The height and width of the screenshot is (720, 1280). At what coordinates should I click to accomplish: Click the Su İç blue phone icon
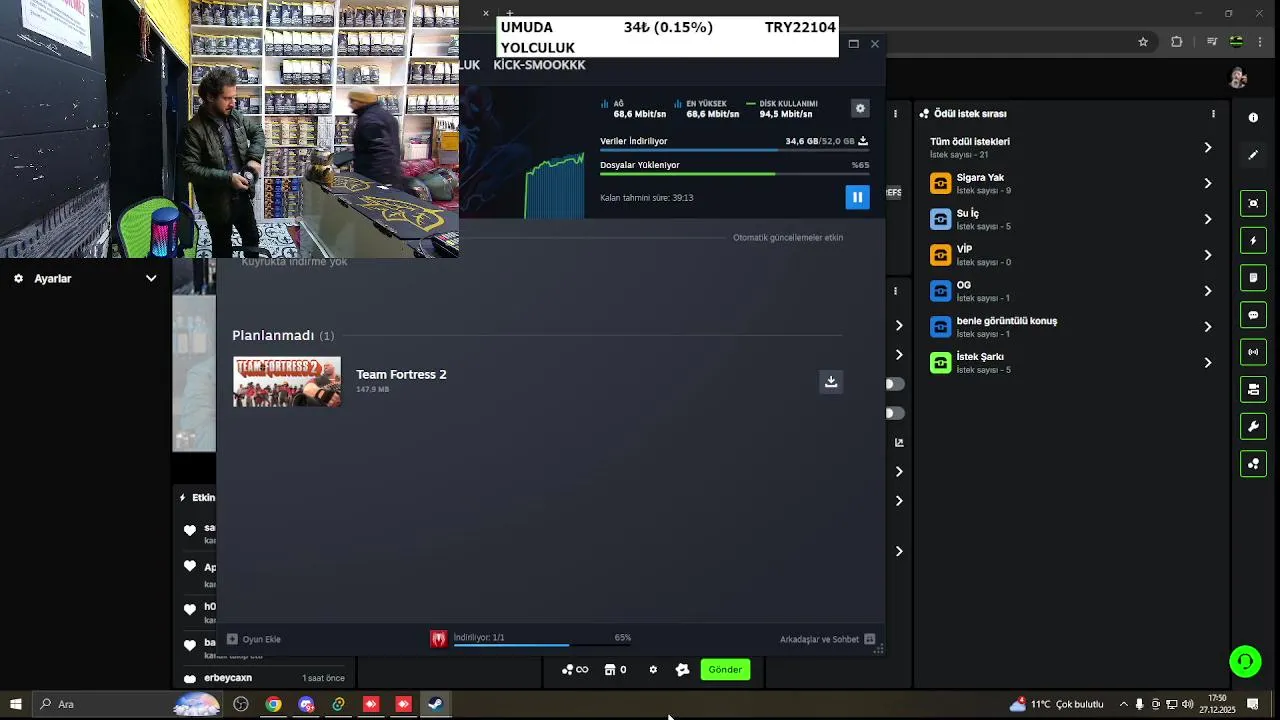[940, 219]
